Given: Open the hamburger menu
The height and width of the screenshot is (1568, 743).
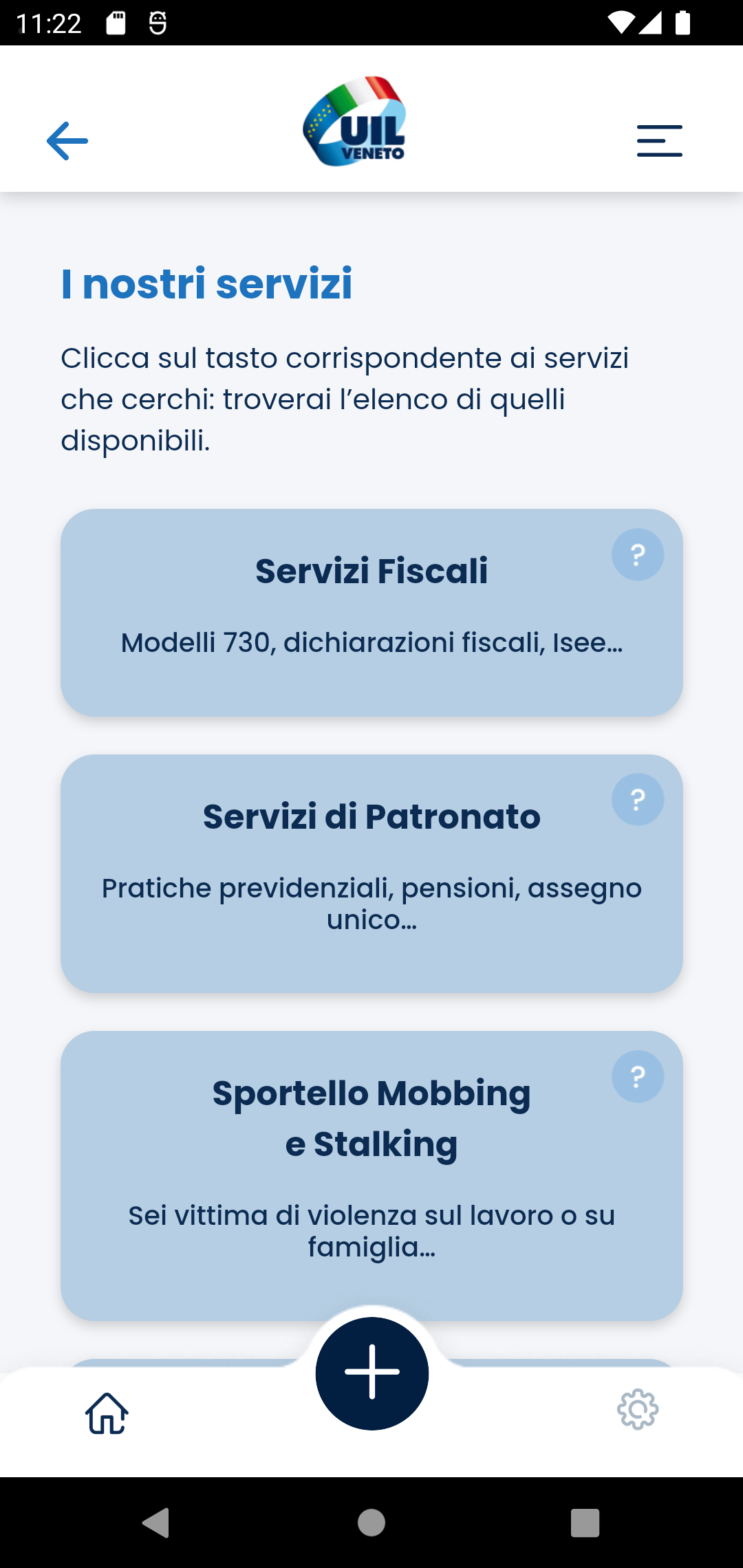Looking at the screenshot, I should [x=659, y=141].
